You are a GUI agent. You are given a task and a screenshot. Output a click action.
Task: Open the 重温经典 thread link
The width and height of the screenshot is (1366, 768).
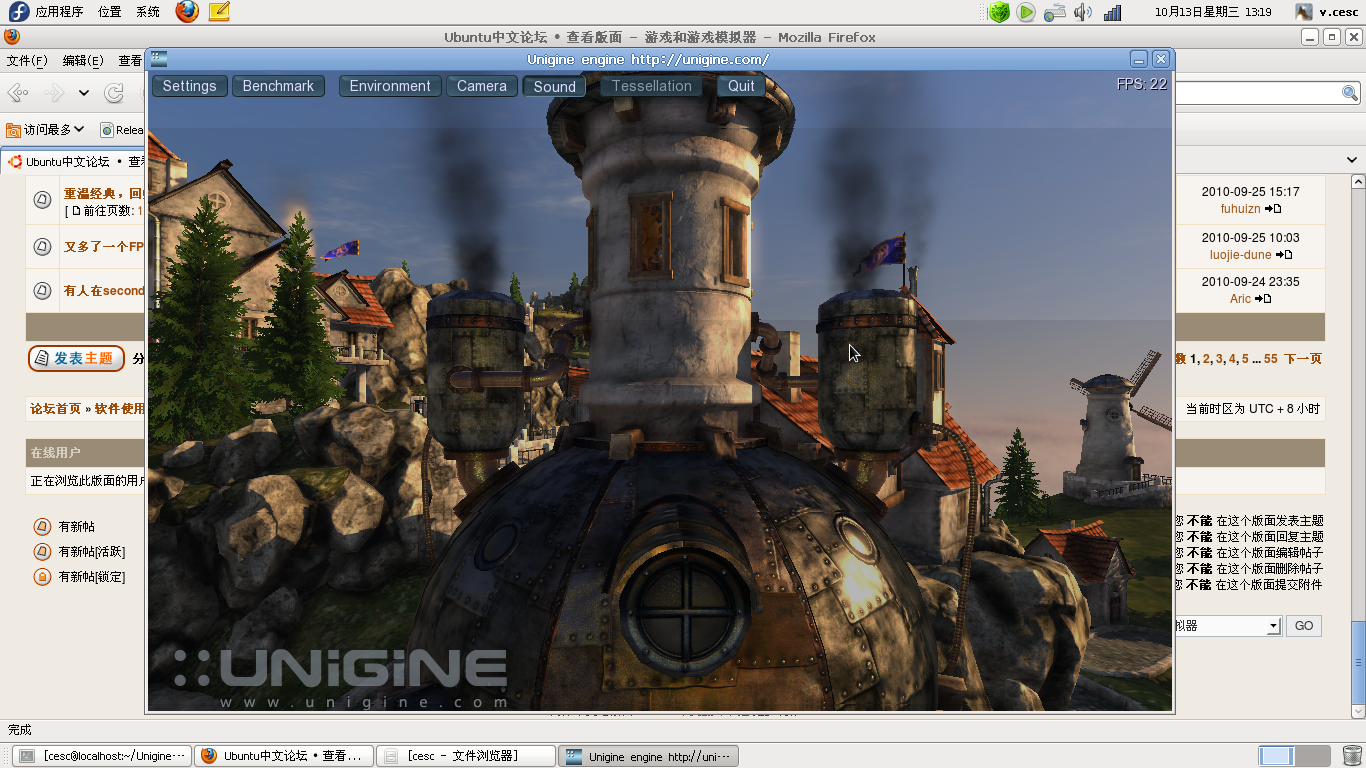pyautogui.click(x=104, y=193)
